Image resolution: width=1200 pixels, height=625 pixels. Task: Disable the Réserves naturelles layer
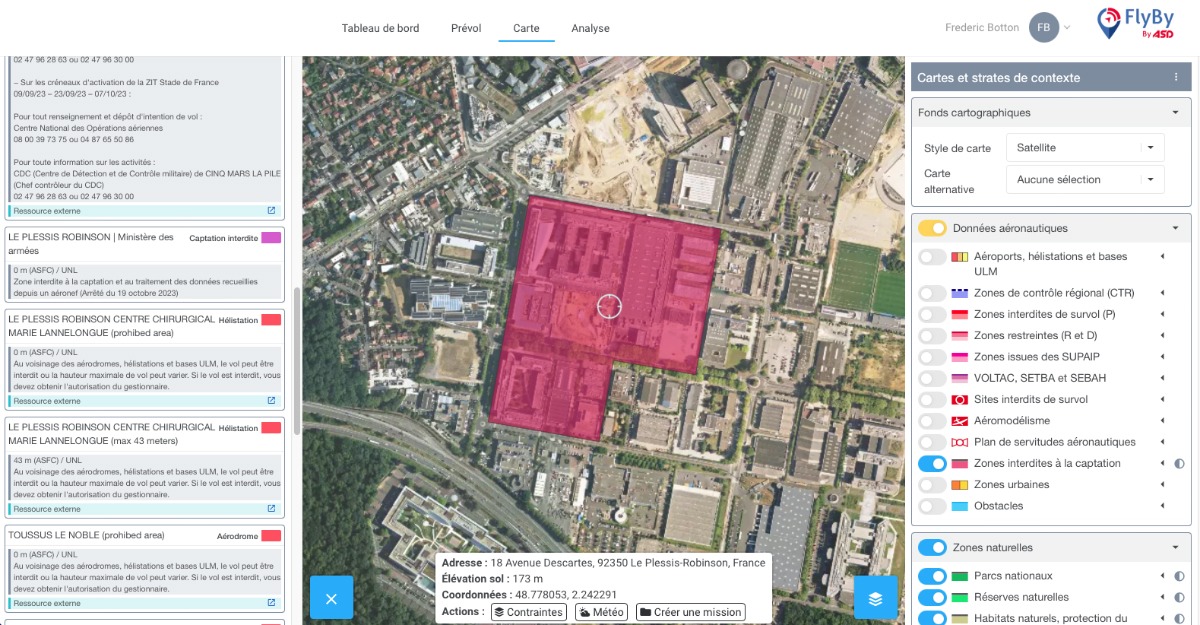click(x=932, y=597)
